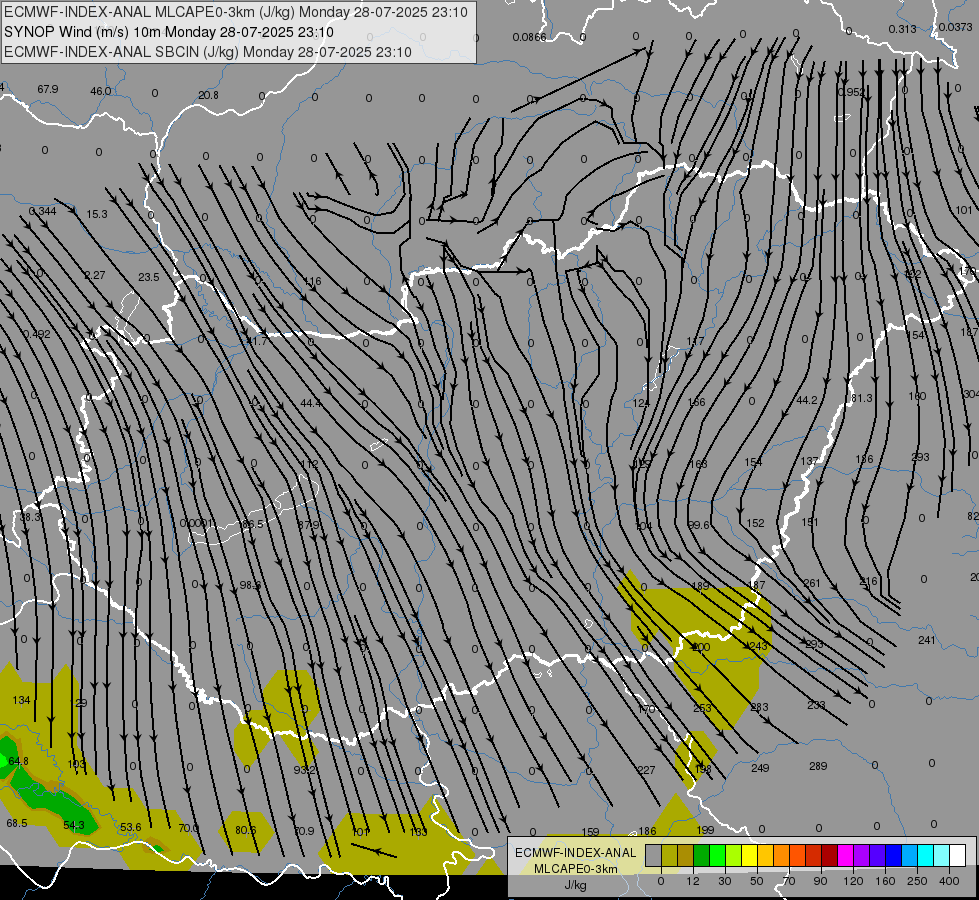Viewport: 979px width, 900px height.
Task: Click the map value 20.8
Action: pyautogui.click(x=209, y=95)
